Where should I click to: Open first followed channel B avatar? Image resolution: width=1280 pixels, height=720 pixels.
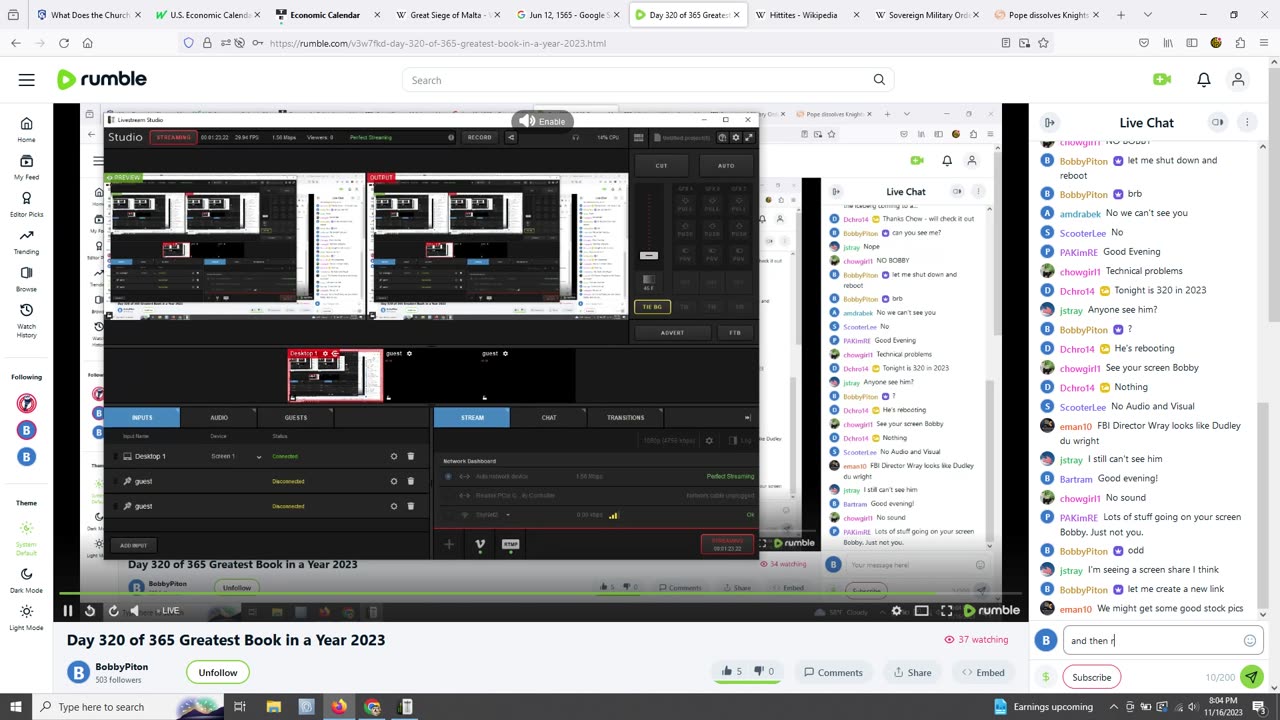pyautogui.click(x=26, y=430)
